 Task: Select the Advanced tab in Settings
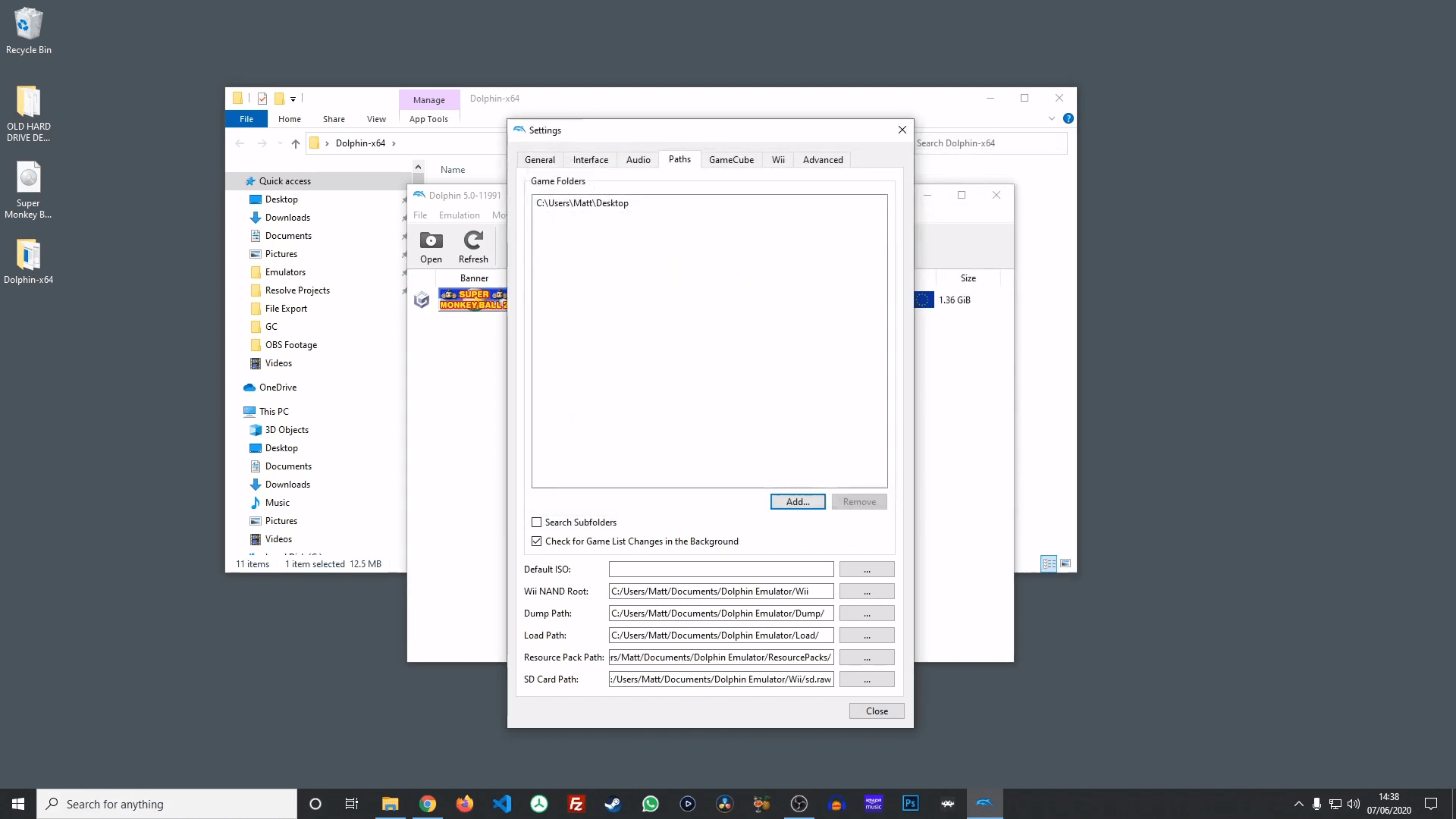[x=823, y=159]
